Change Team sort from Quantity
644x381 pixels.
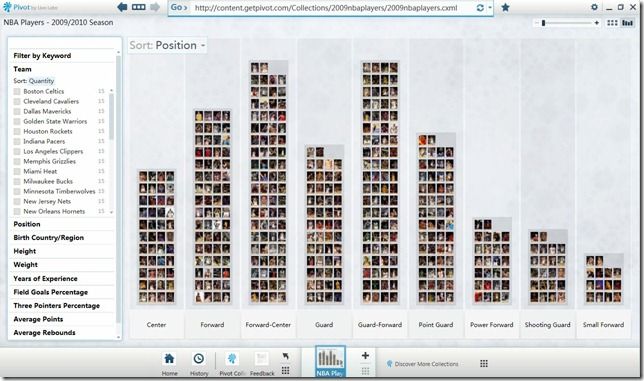tap(41, 81)
